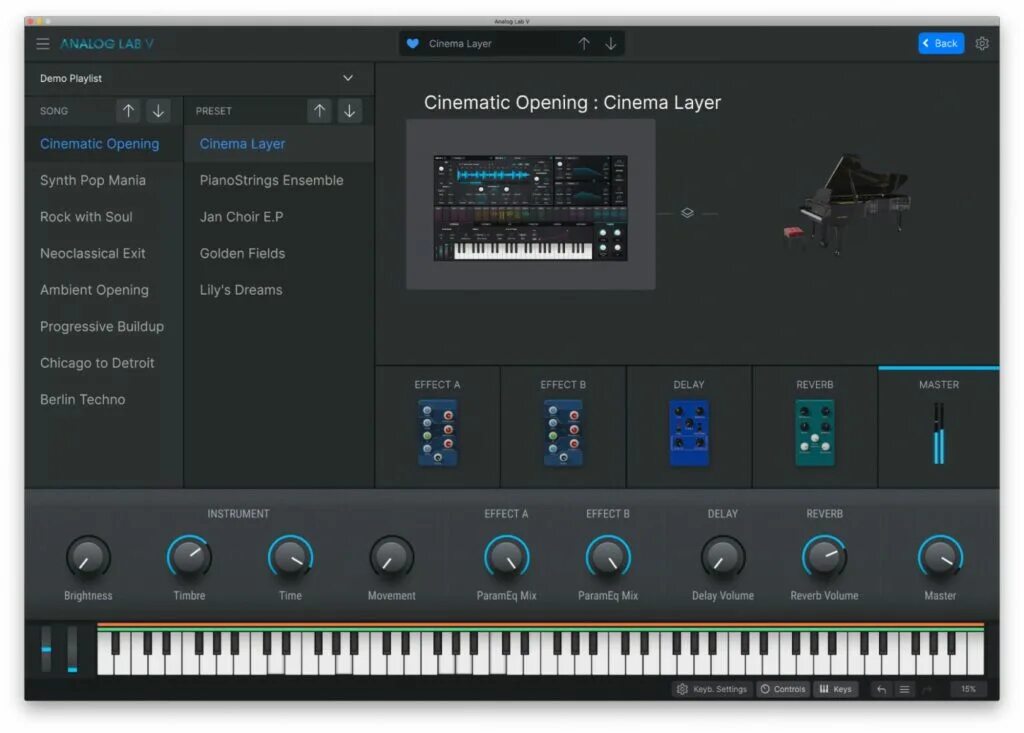Toggle the Controls panel
This screenshot has width=1024, height=733.
(x=783, y=689)
